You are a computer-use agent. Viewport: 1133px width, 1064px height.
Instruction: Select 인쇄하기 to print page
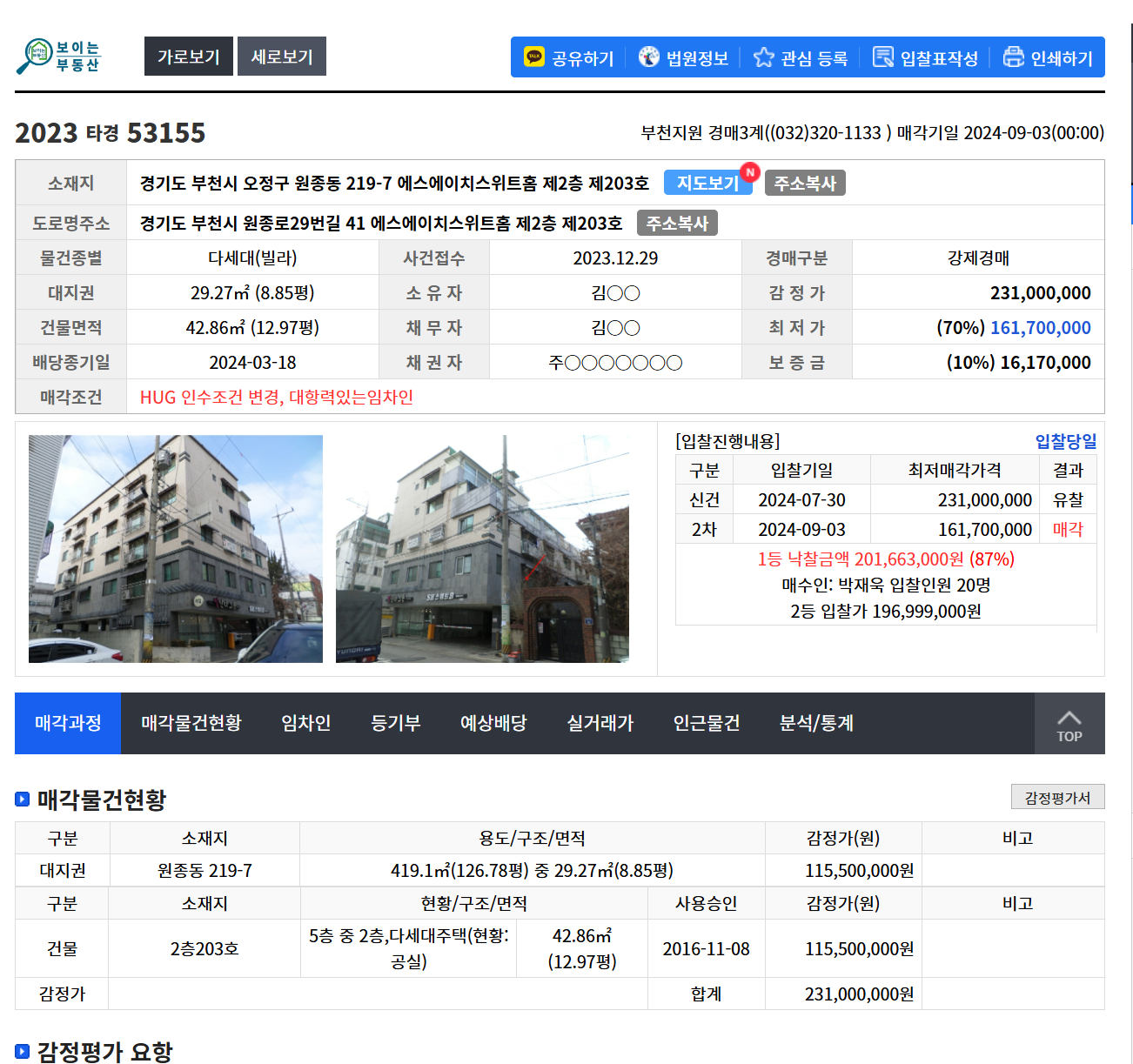coord(1049,58)
